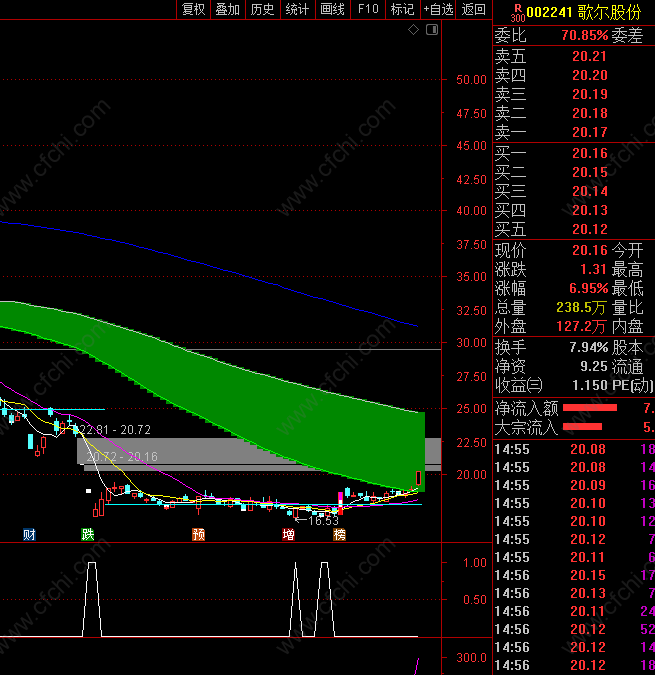The width and height of the screenshot is (655, 675).
Task: Select 卖二 price 20.18
Action: tap(589, 113)
